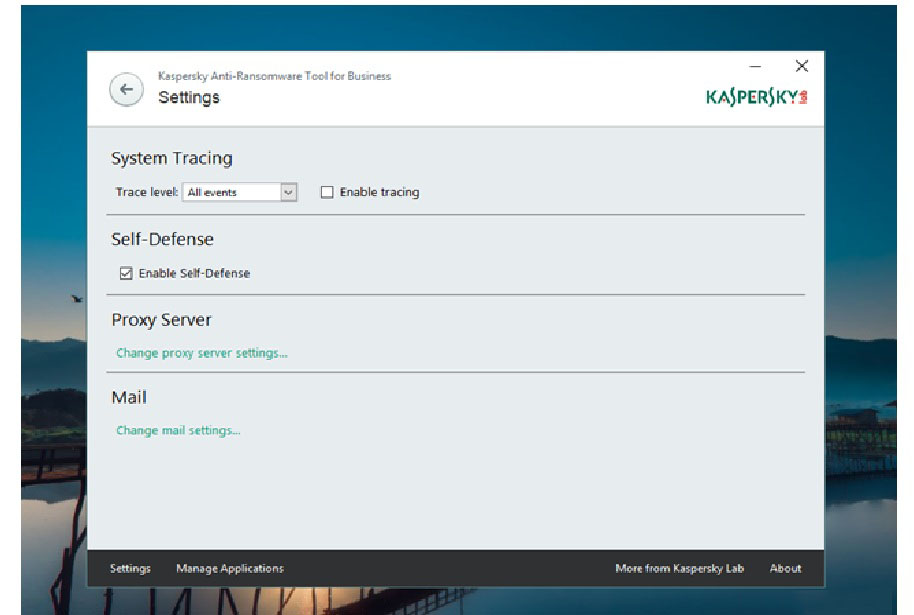914x615 pixels.
Task: Open the About page
Action: click(x=785, y=568)
